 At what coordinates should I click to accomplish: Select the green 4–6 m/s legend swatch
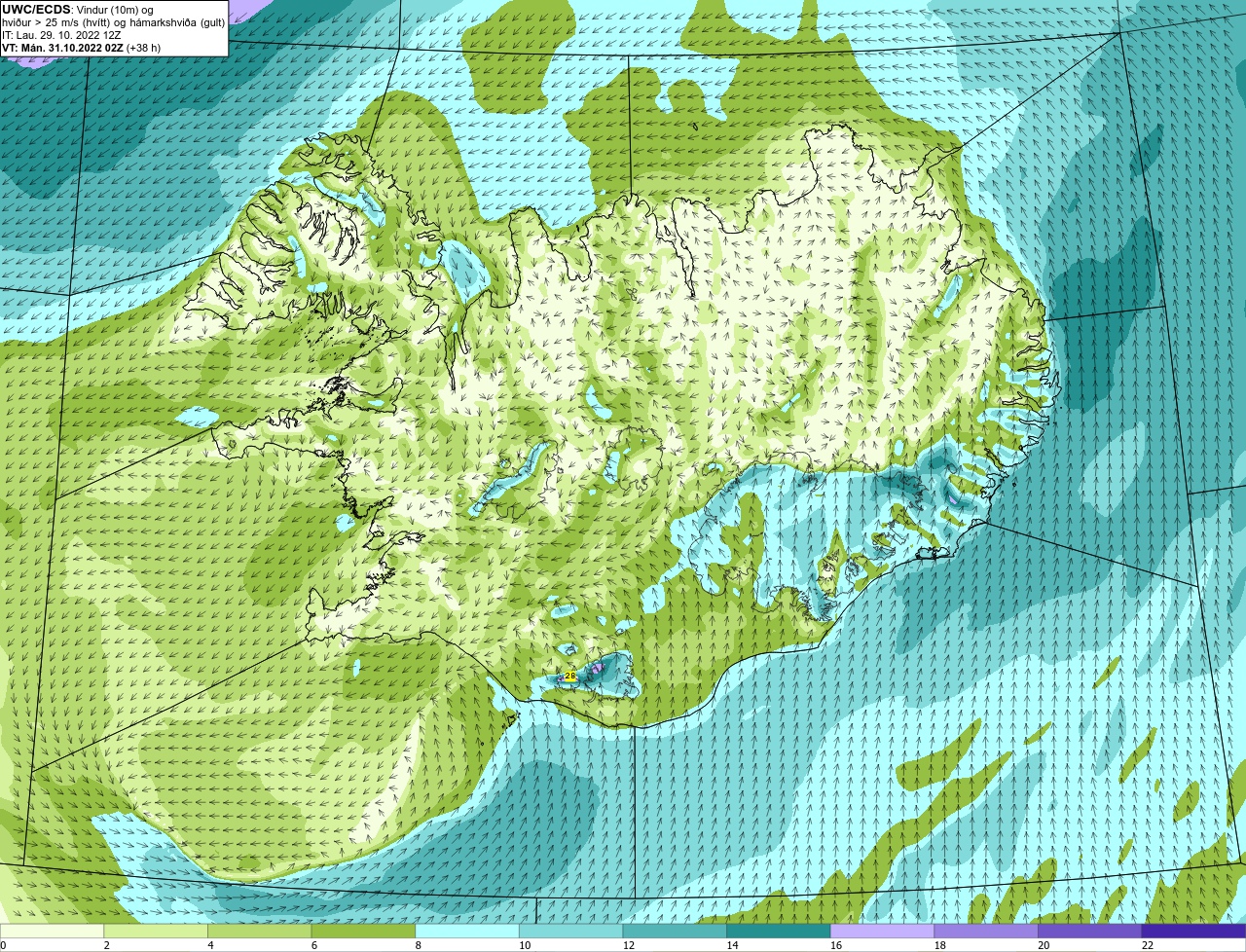pos(259,931)
